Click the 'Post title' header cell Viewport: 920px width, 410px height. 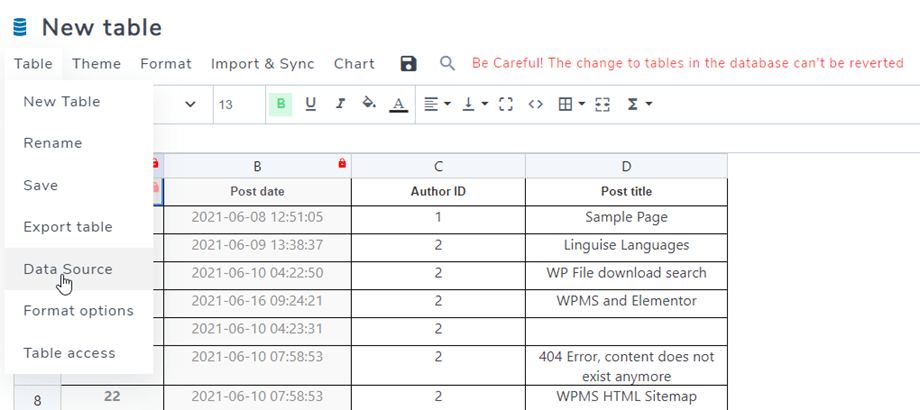(x=626, y=191)
